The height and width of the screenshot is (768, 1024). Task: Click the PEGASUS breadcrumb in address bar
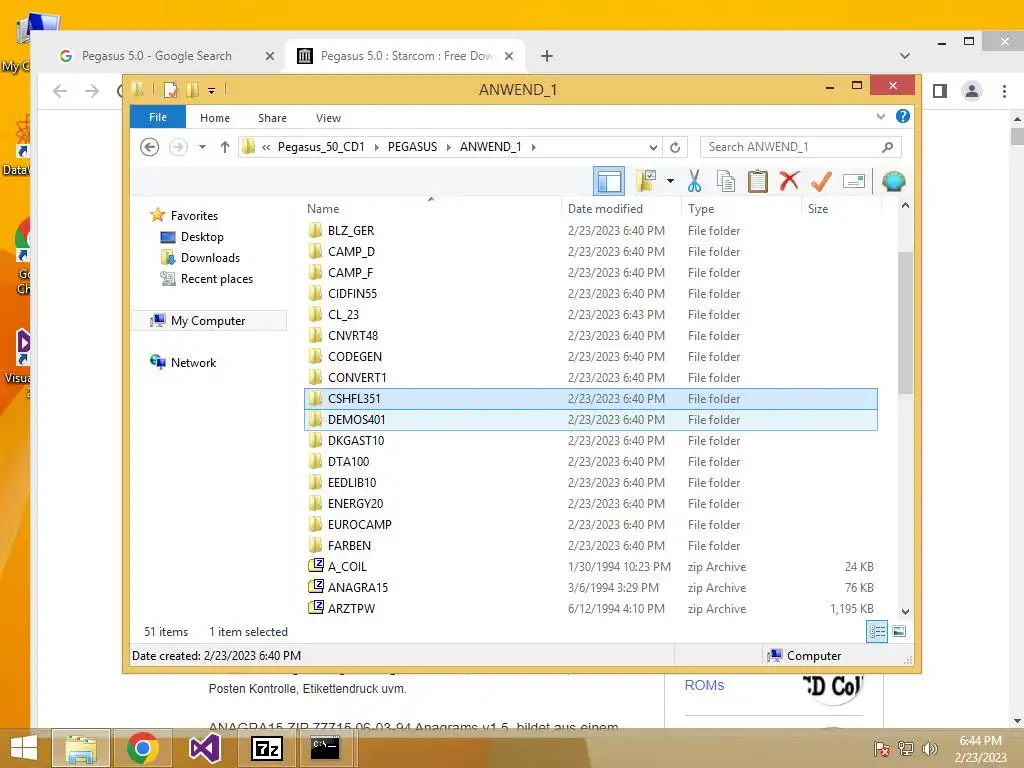[412, 147]
